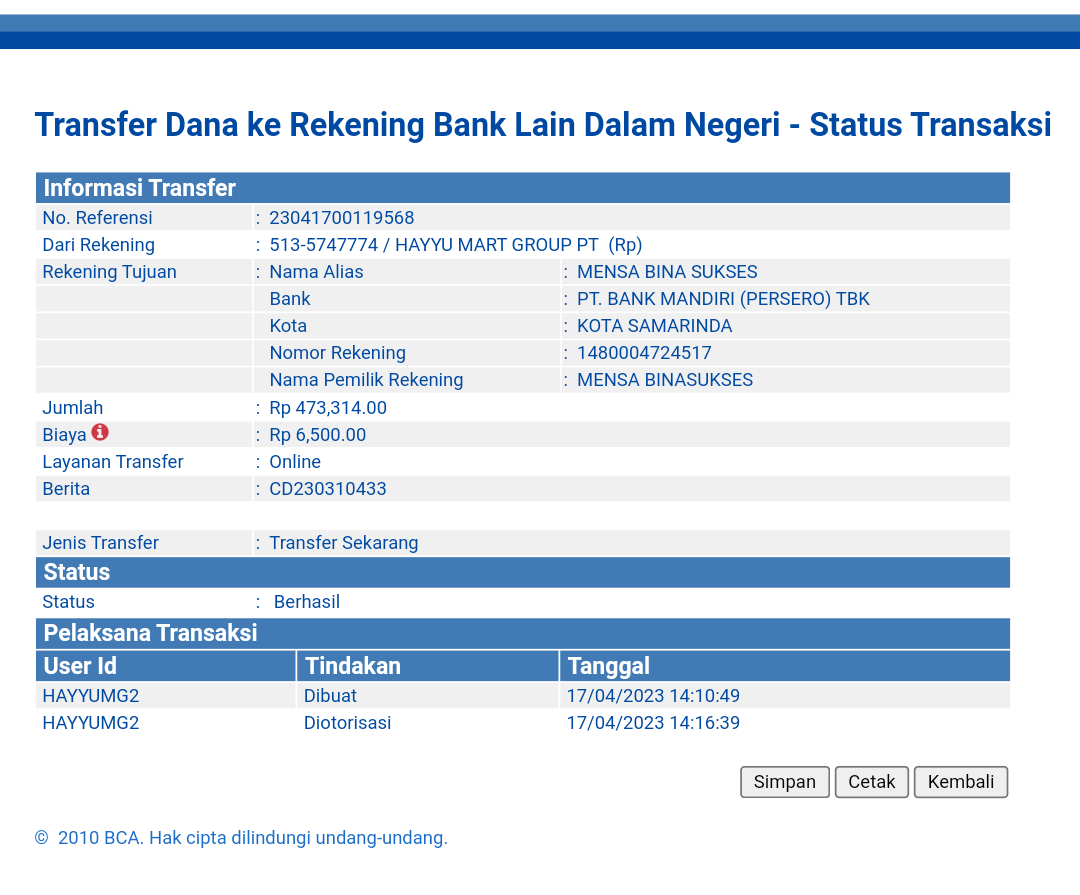The image size is (1080, 895).
Task: Select the Diotorisasi action row entry
Action: pos(347,723)
